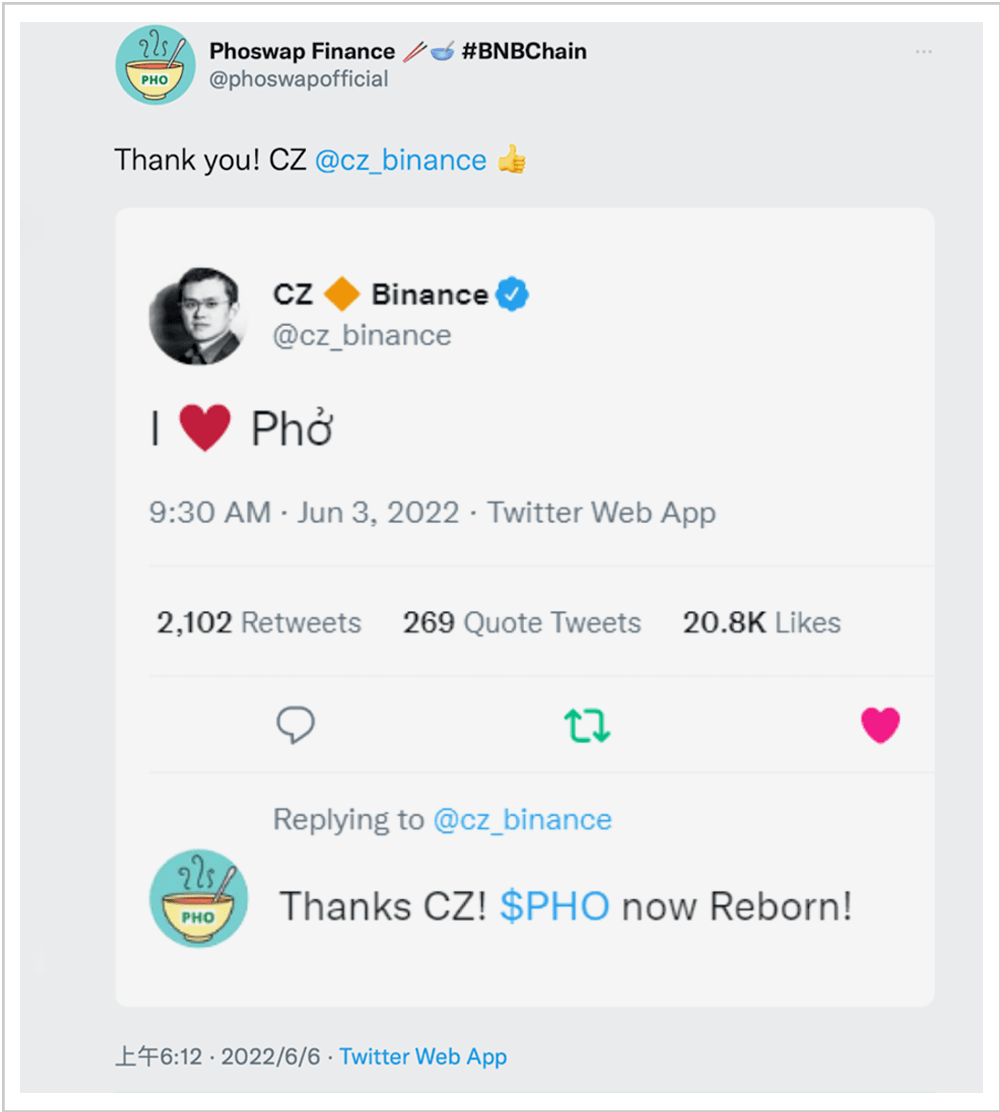The image size is (1000, 1112).
Task: Click the @phoswapofficial handle
Action: pyautogui.click(x=298, y=80)
